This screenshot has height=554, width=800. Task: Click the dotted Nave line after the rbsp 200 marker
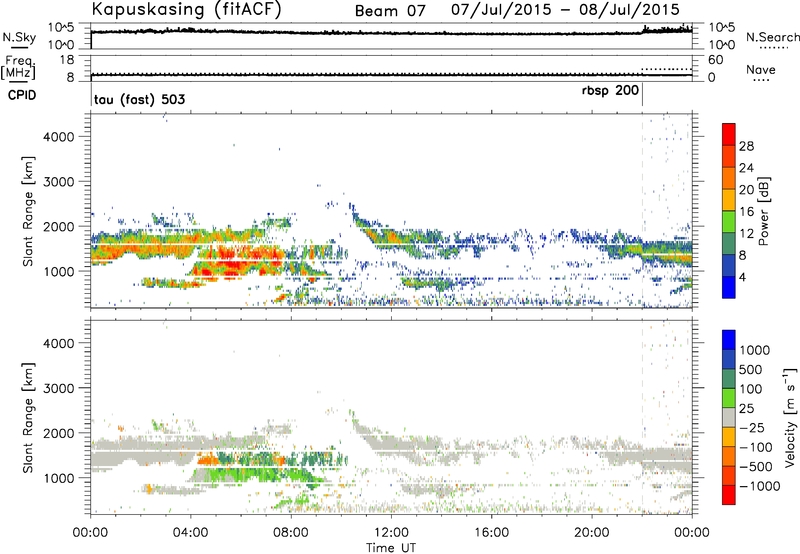[x=666, y=69]
